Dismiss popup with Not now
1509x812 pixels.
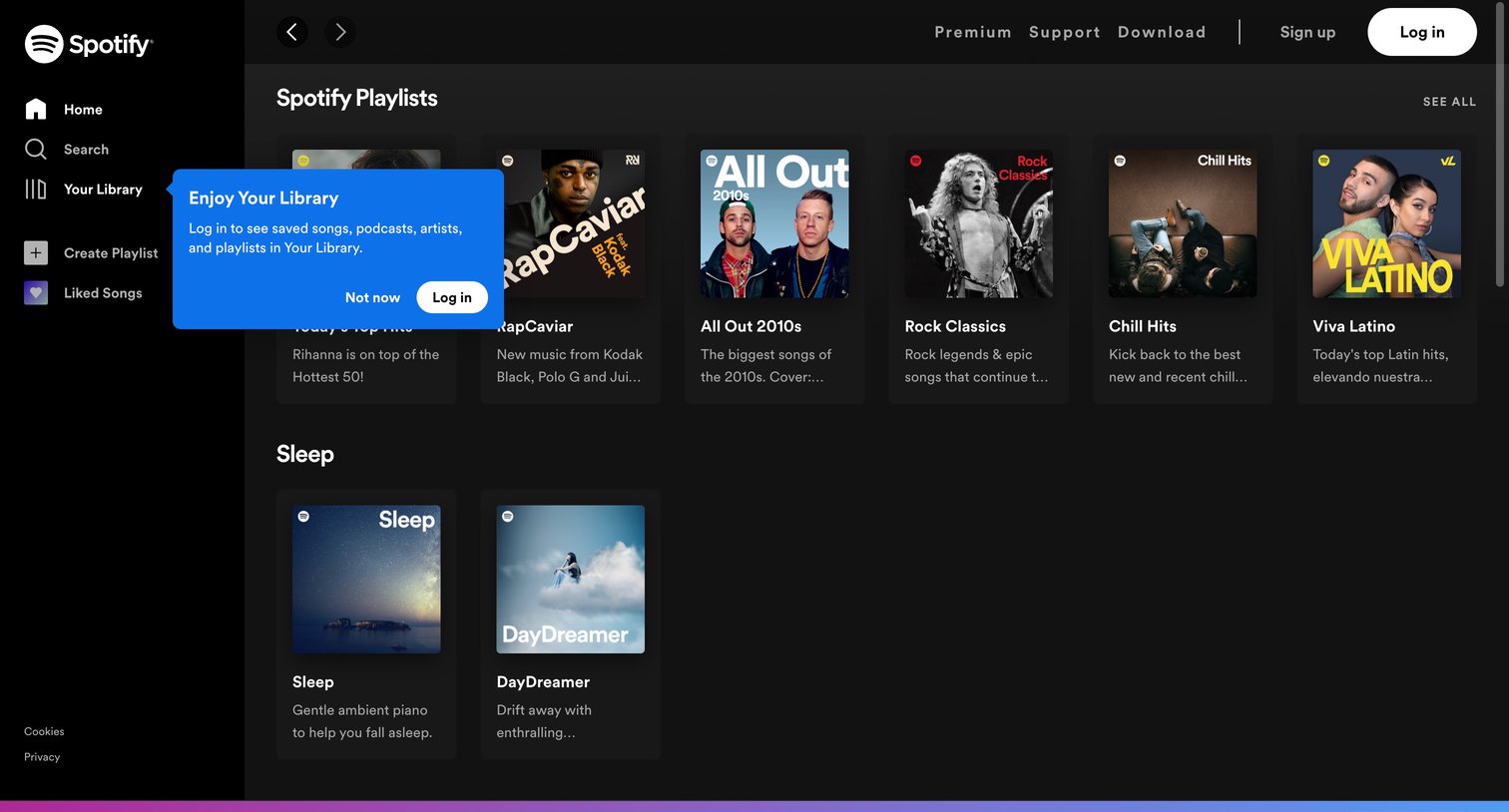click(372, 297)
